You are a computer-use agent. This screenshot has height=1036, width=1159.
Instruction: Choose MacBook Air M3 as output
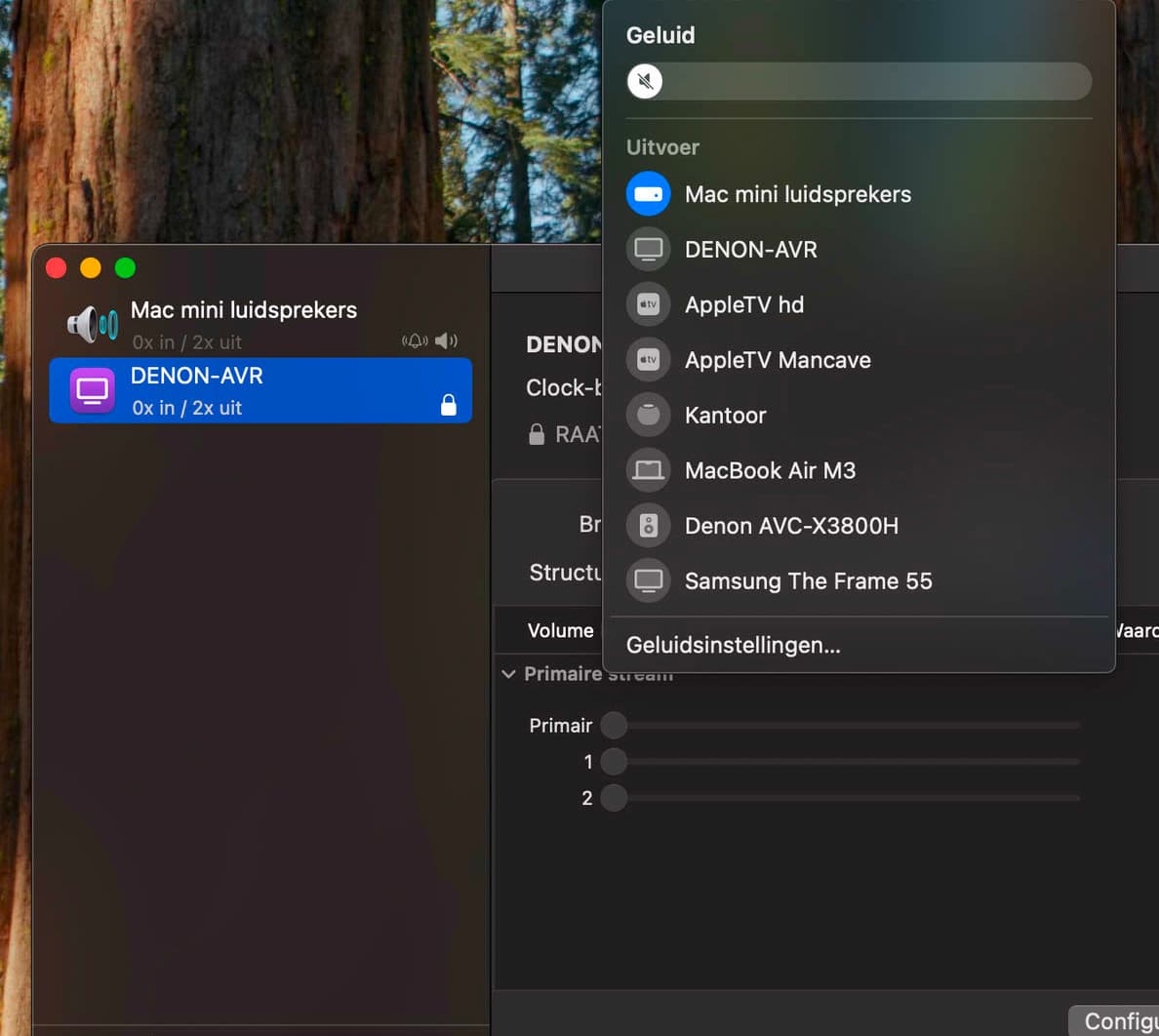[x=859, y=470]
